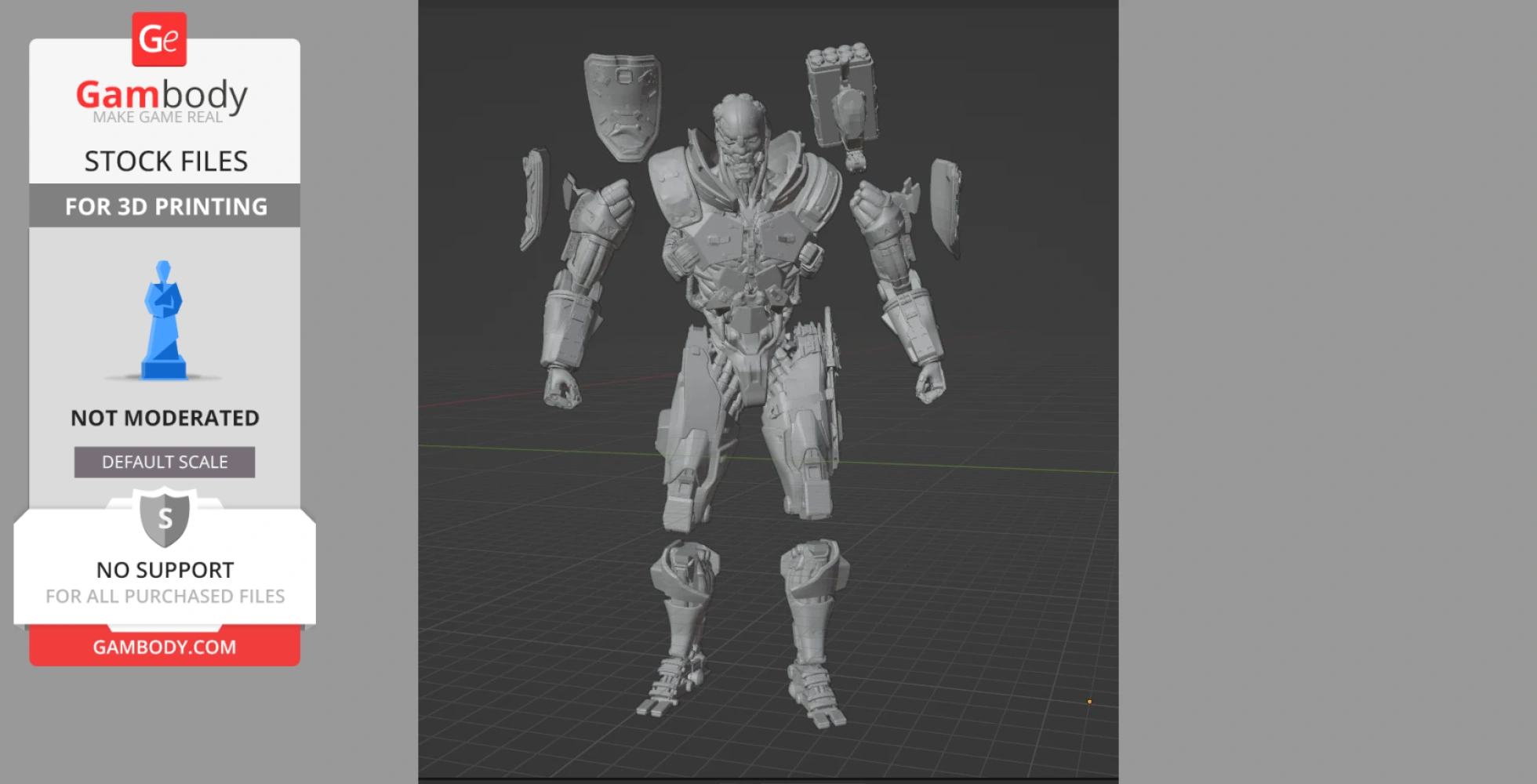Click the Gambody wordmark logo
Image resolution: width=1537 pixels, height=784 pixels.
(161, 93)
